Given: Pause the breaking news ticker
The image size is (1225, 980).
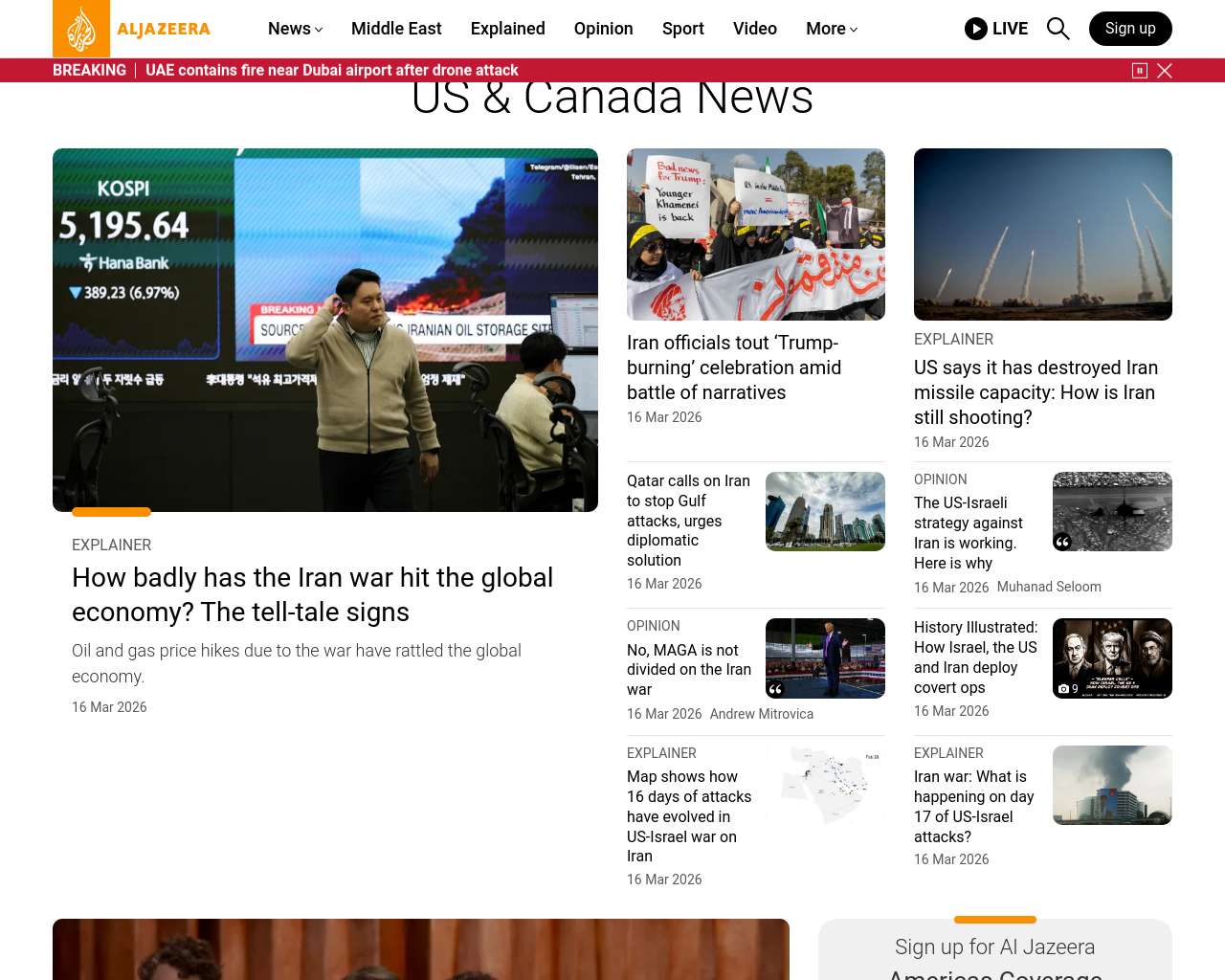Looking at the screenshot, I should pos(1139,71).
